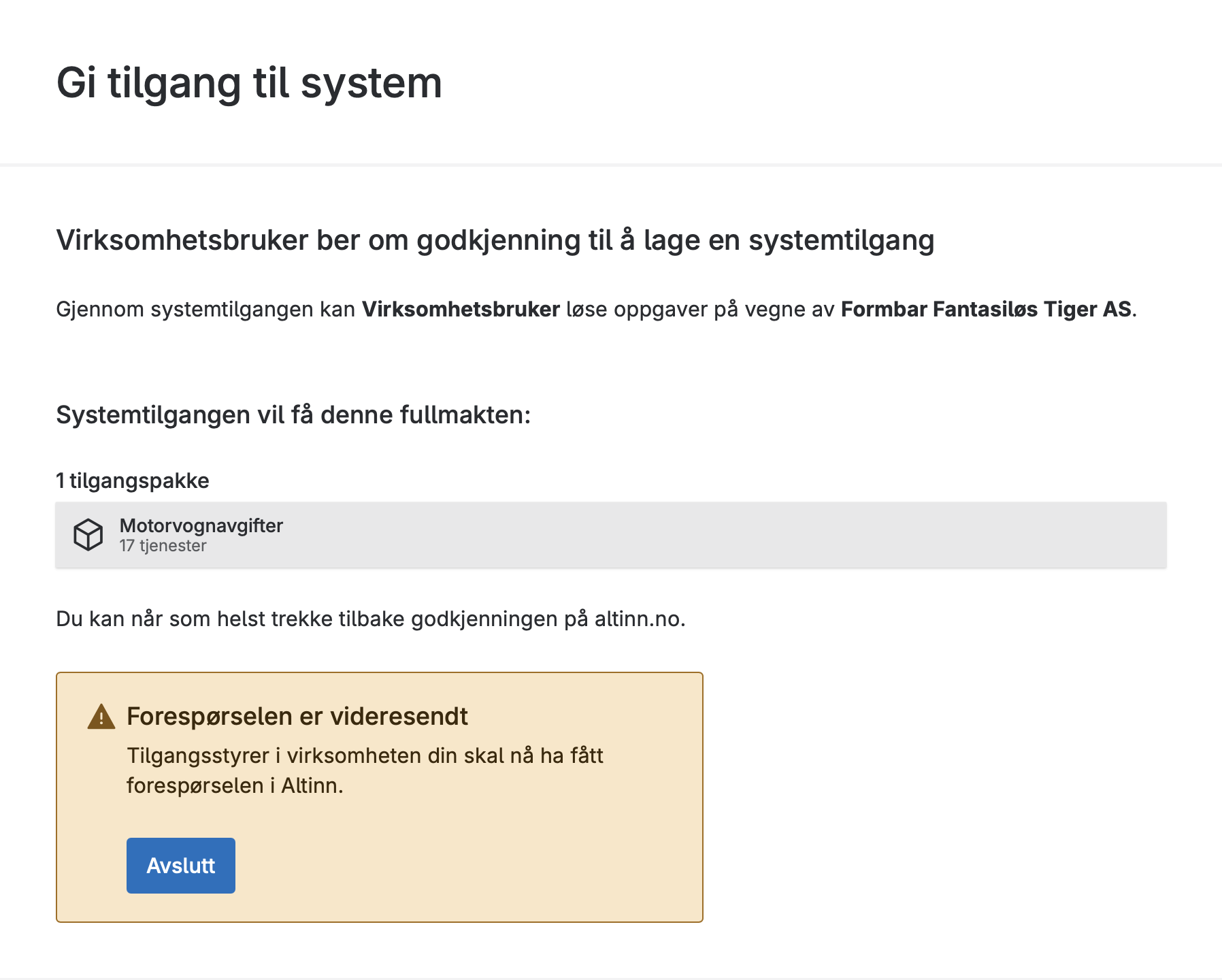Click the warning triangle icon in the alert
Viewport: 1222px width, 980px height.
pyautogui.click(x=101, y=717)
